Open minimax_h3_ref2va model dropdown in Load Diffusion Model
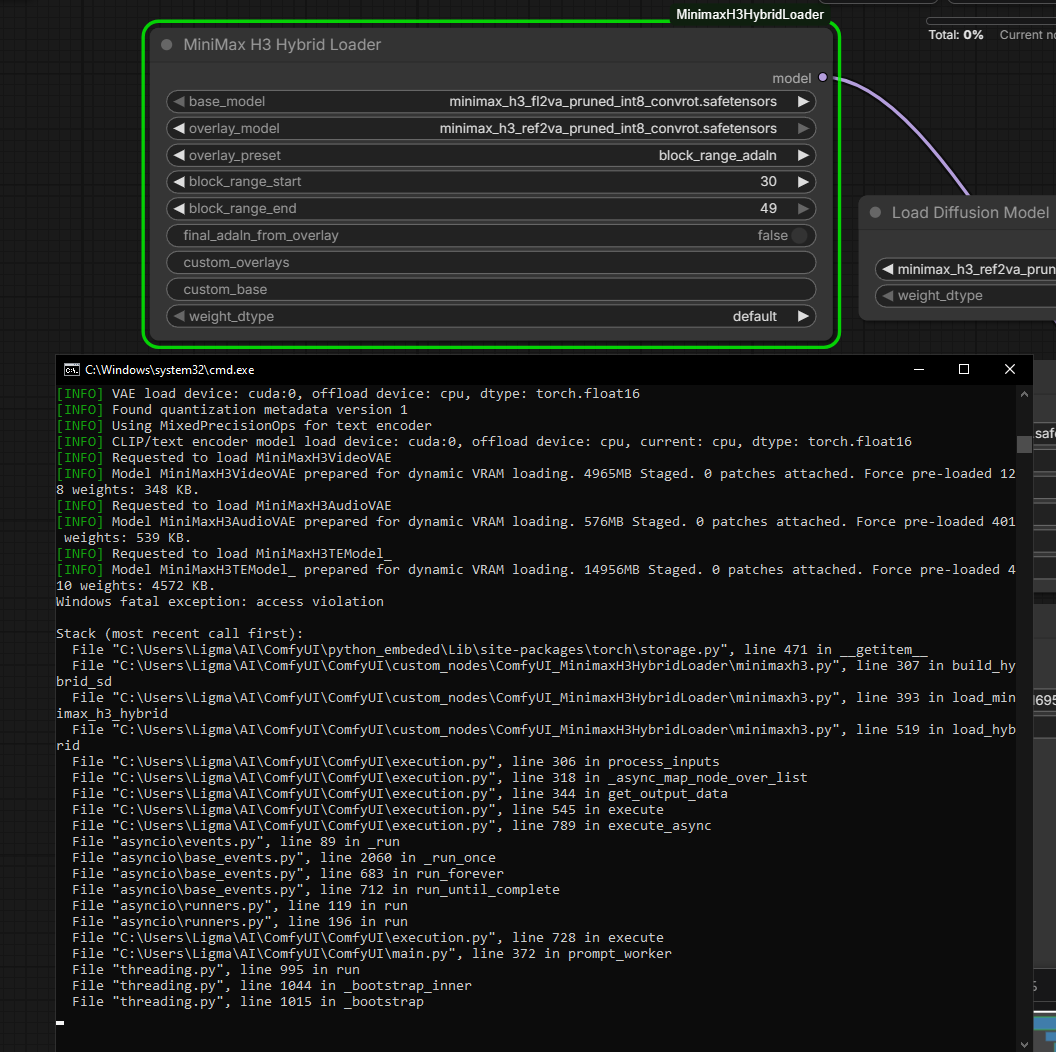Image resolution: width=1056 pixels, height=1052 pixels. coord(977,269)
